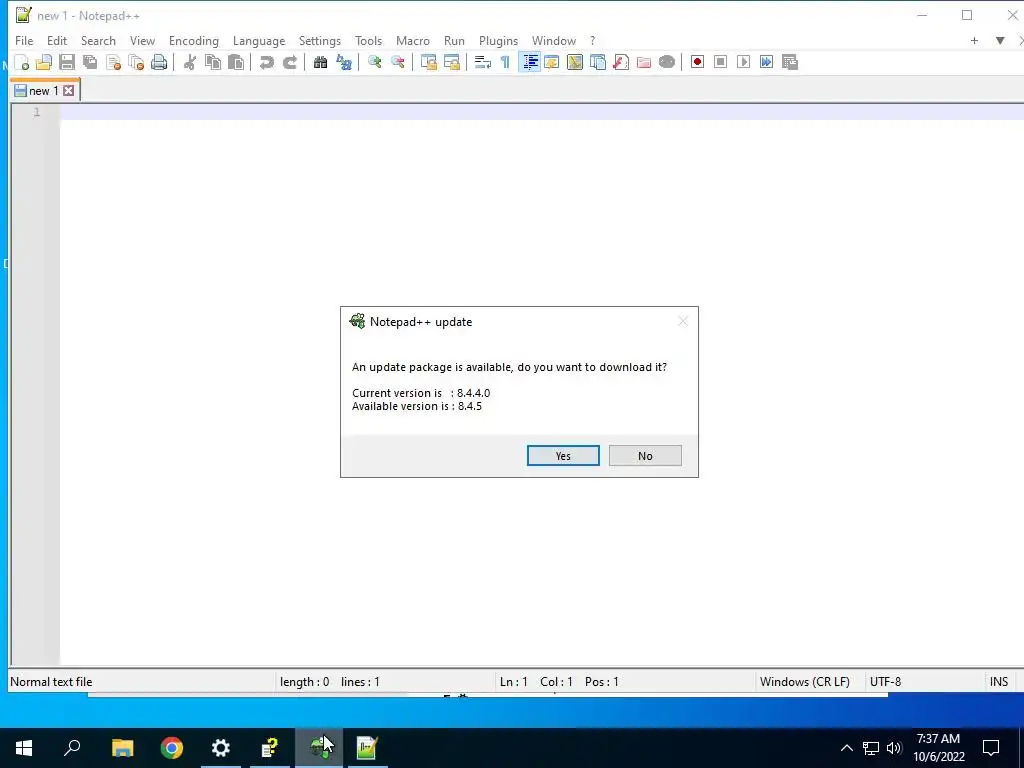Click Yes to download the update
The image size is (1024, 768).
(x=563, y=456)
